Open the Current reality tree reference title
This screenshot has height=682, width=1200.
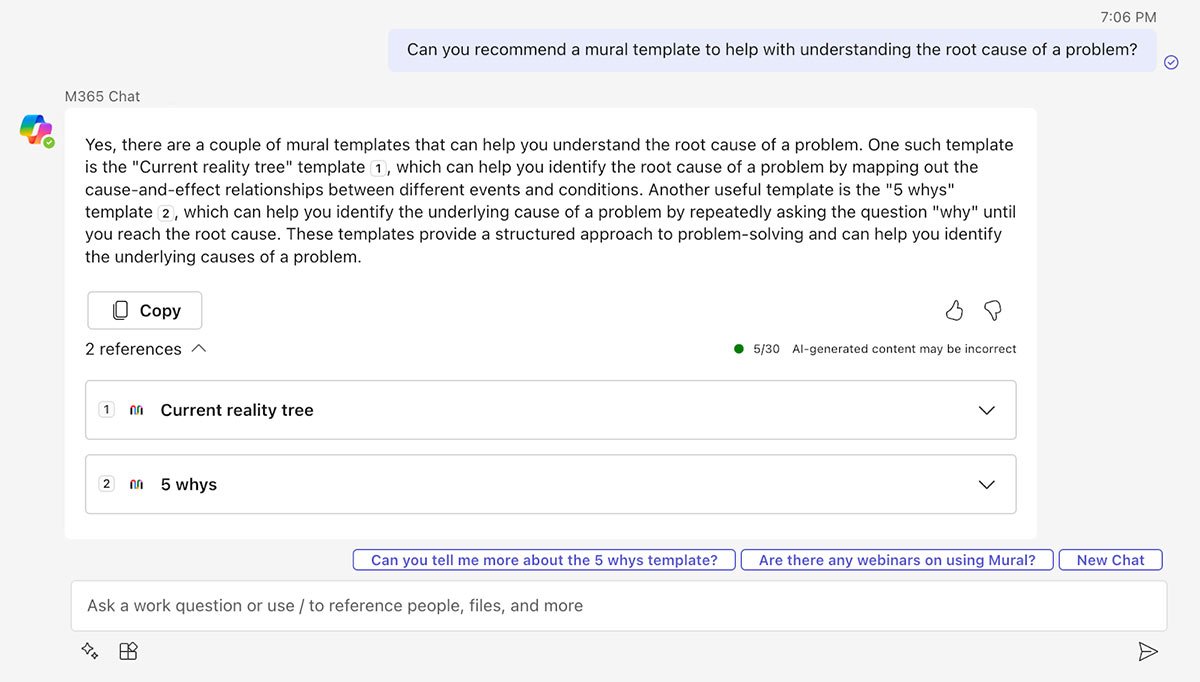[237, 410]
